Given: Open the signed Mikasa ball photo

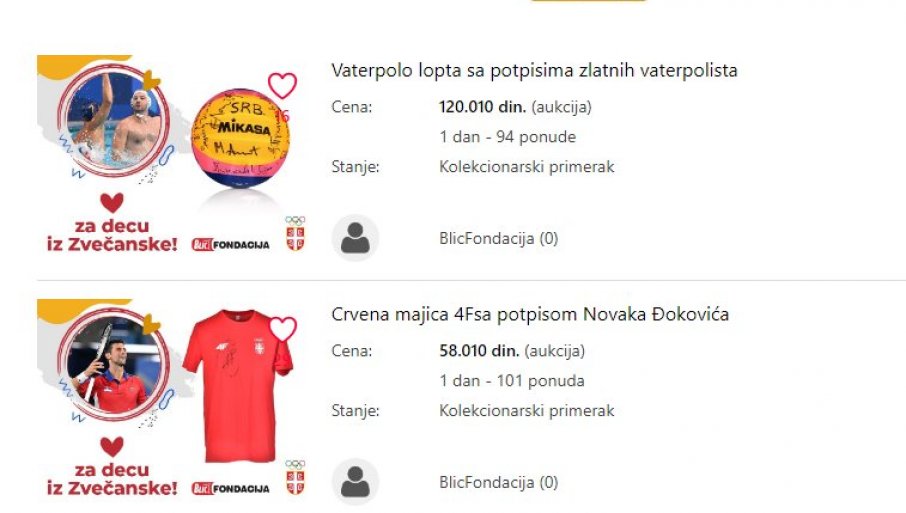Looking at the screenshot, I should (x=240, y=138).
